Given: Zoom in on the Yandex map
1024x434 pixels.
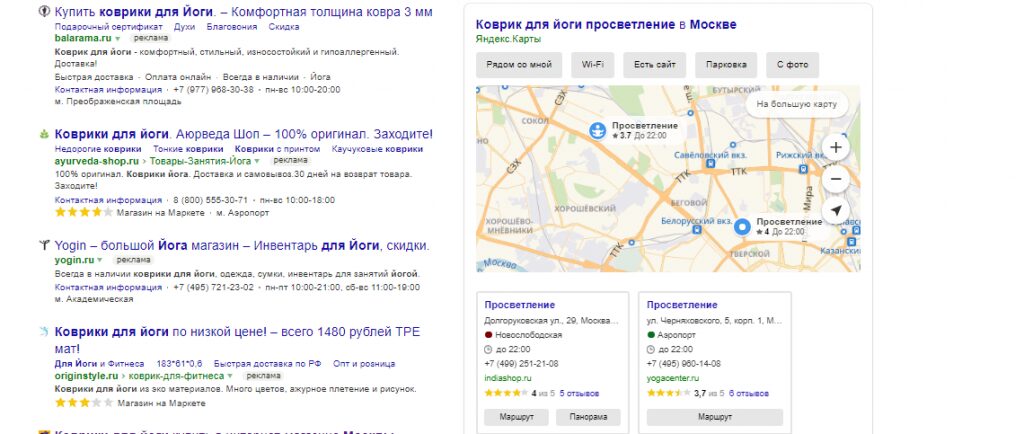Looking at the screenshot, I should tap(836, 147).
